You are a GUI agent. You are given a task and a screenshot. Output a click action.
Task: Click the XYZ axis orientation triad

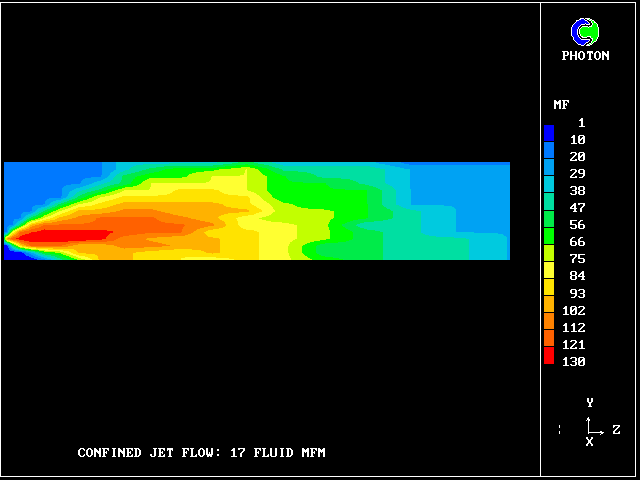click(590, 428)
